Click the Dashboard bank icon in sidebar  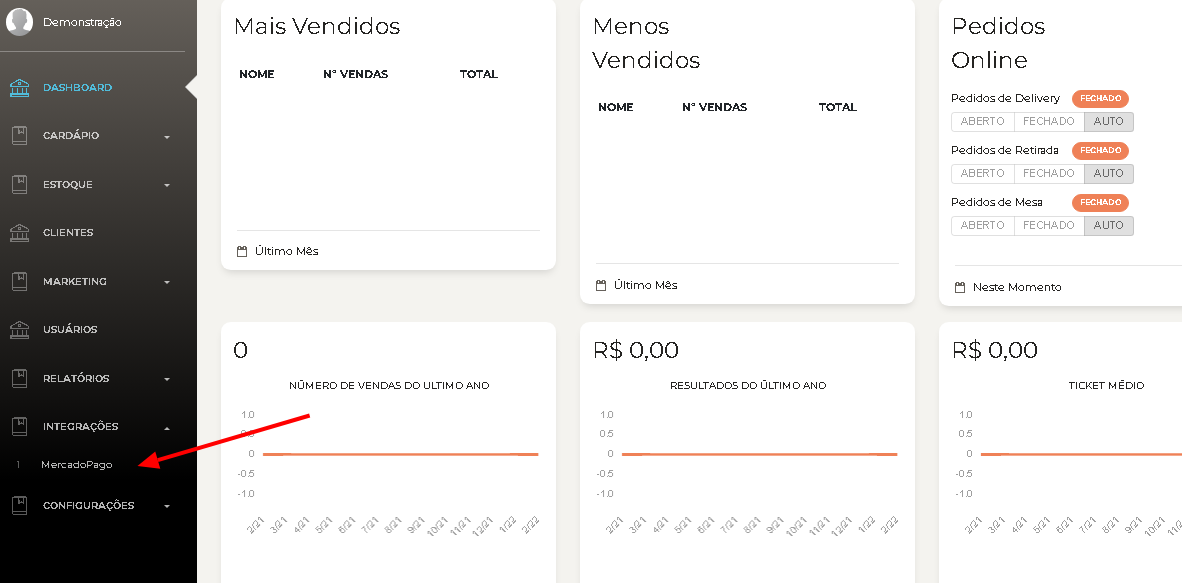20,88
